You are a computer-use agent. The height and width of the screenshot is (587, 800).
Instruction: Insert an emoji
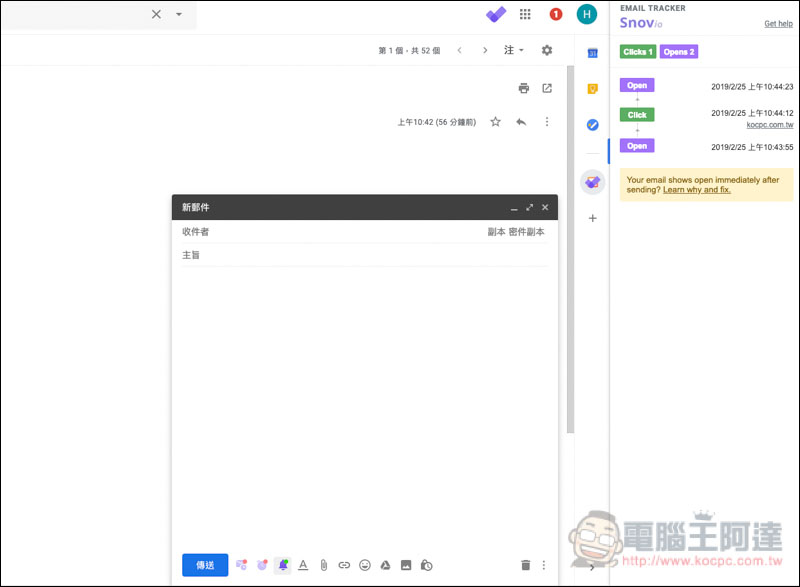(365, 565)
